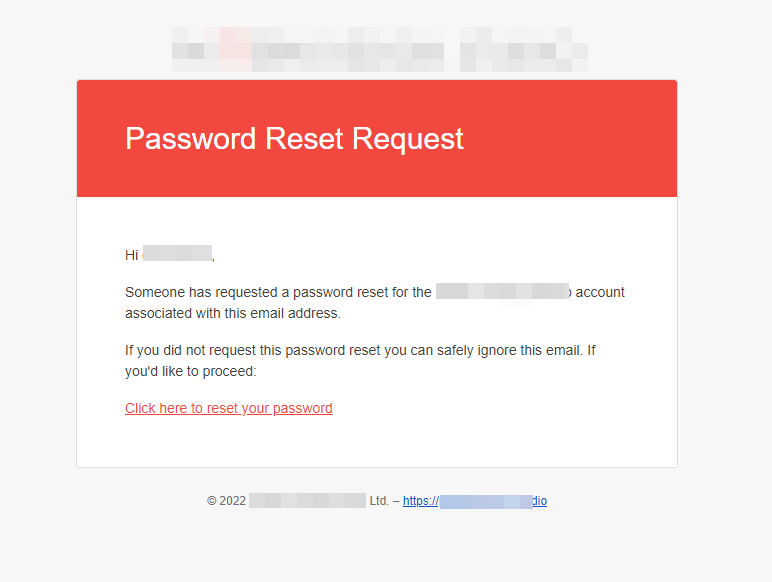The width and height of the screenshot is (772, 582).
Task: Click the blurred company name in the footer
Action: [x=307, y=501]
